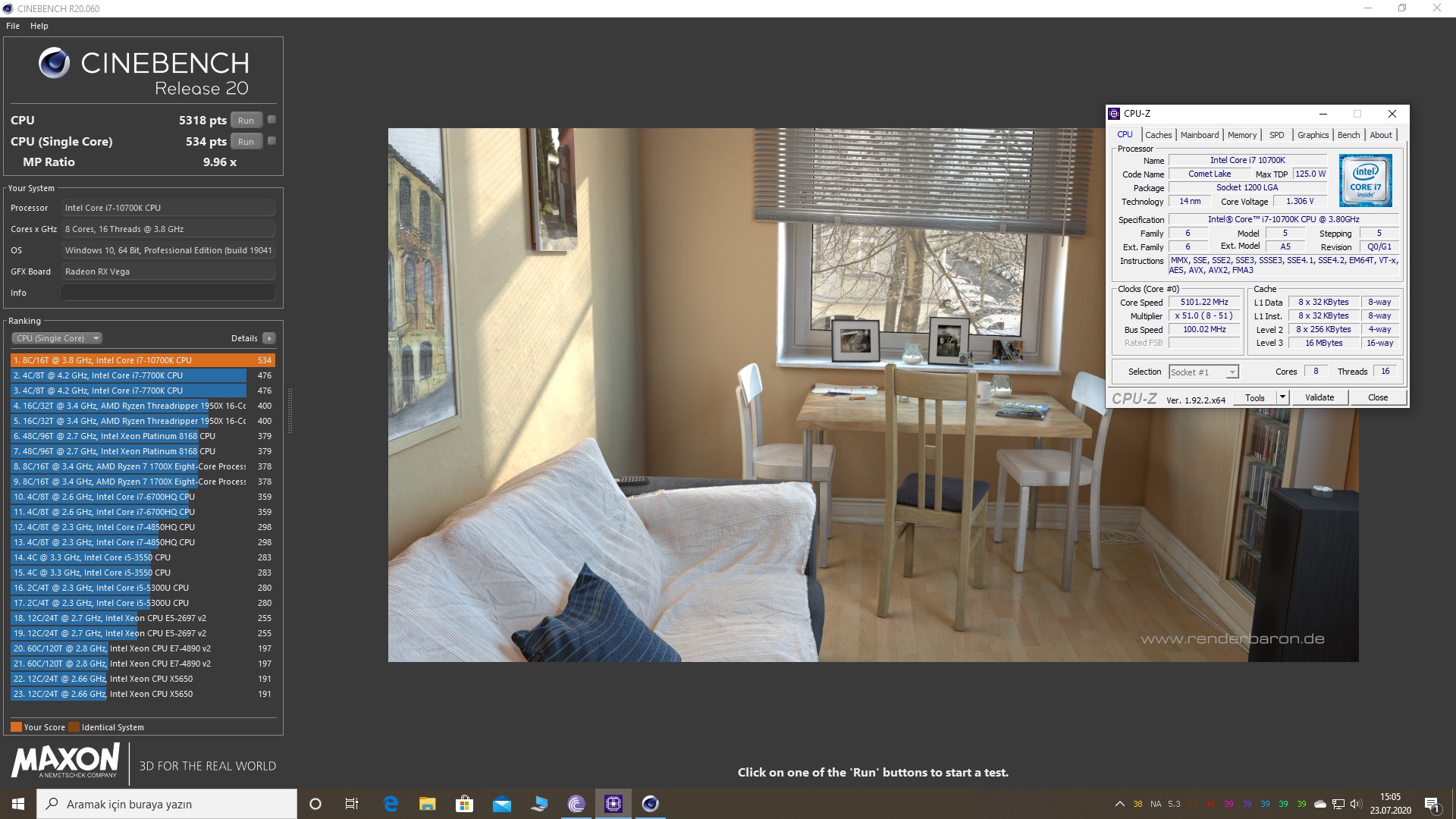1456x819 pixels.
Task: Click the Close button in CPU-Z
Action: (1378, 397)
